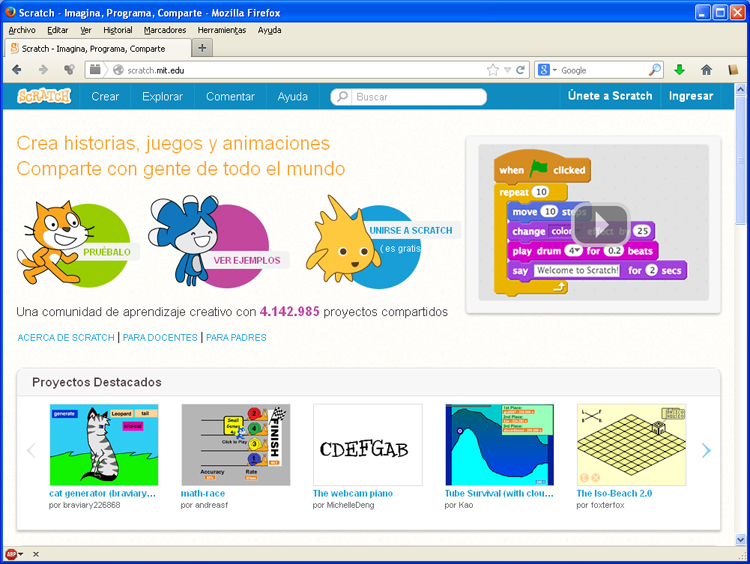Click the Adblock Plus status bar icon

11,554
